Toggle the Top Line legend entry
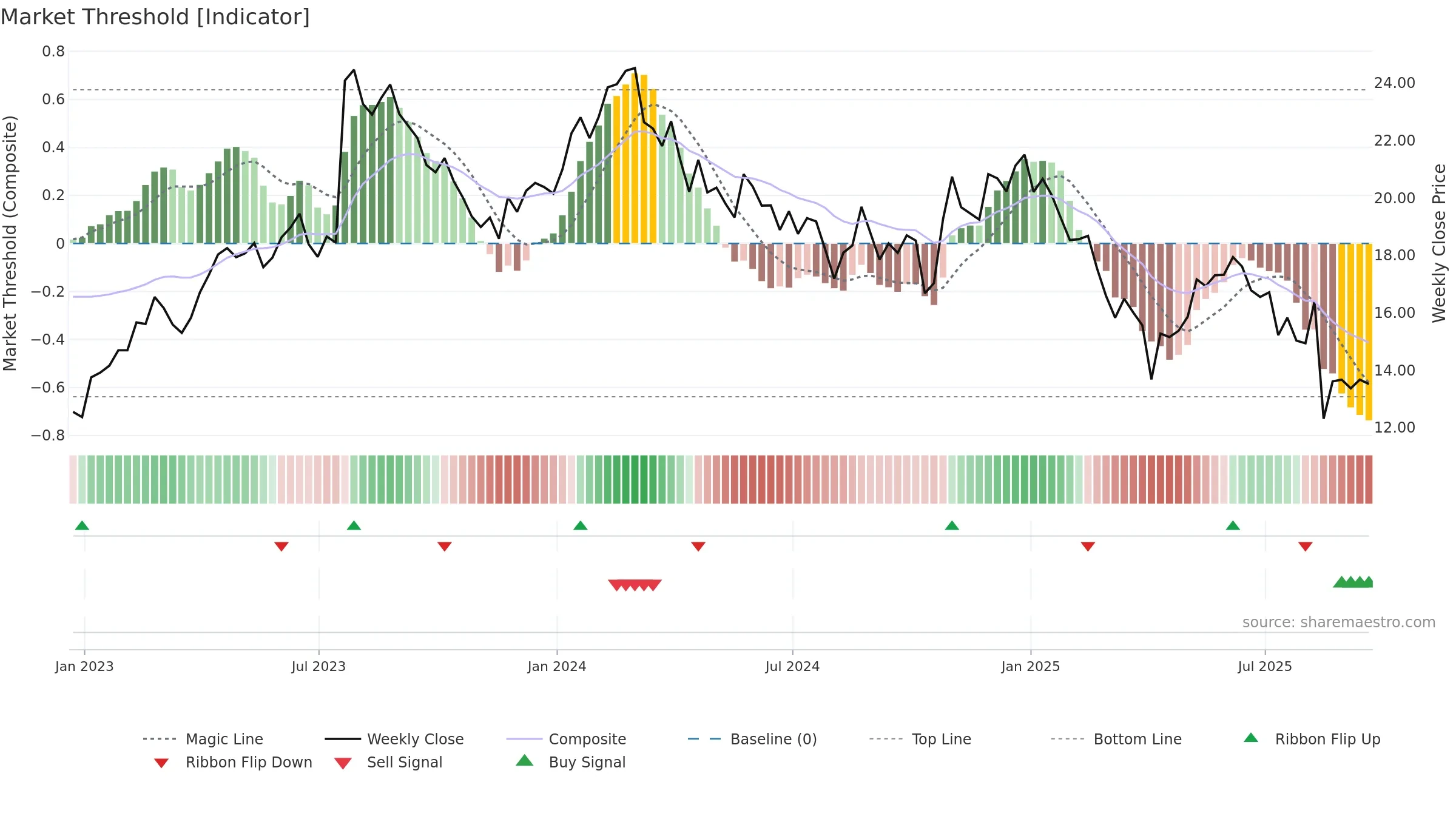This screenshot has height=819, width=1456. (920, 739)
